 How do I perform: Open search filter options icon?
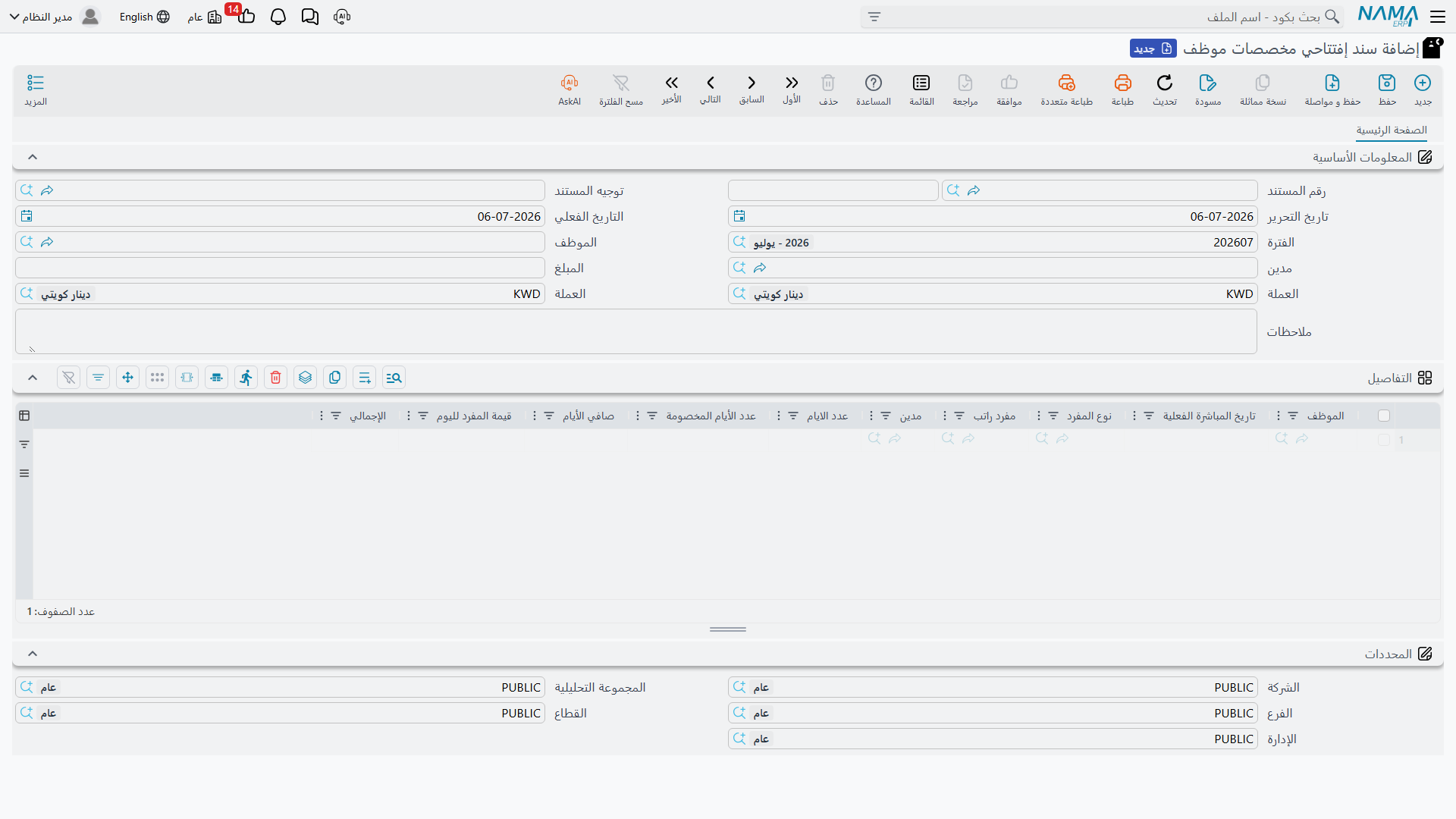click(874, 17)
